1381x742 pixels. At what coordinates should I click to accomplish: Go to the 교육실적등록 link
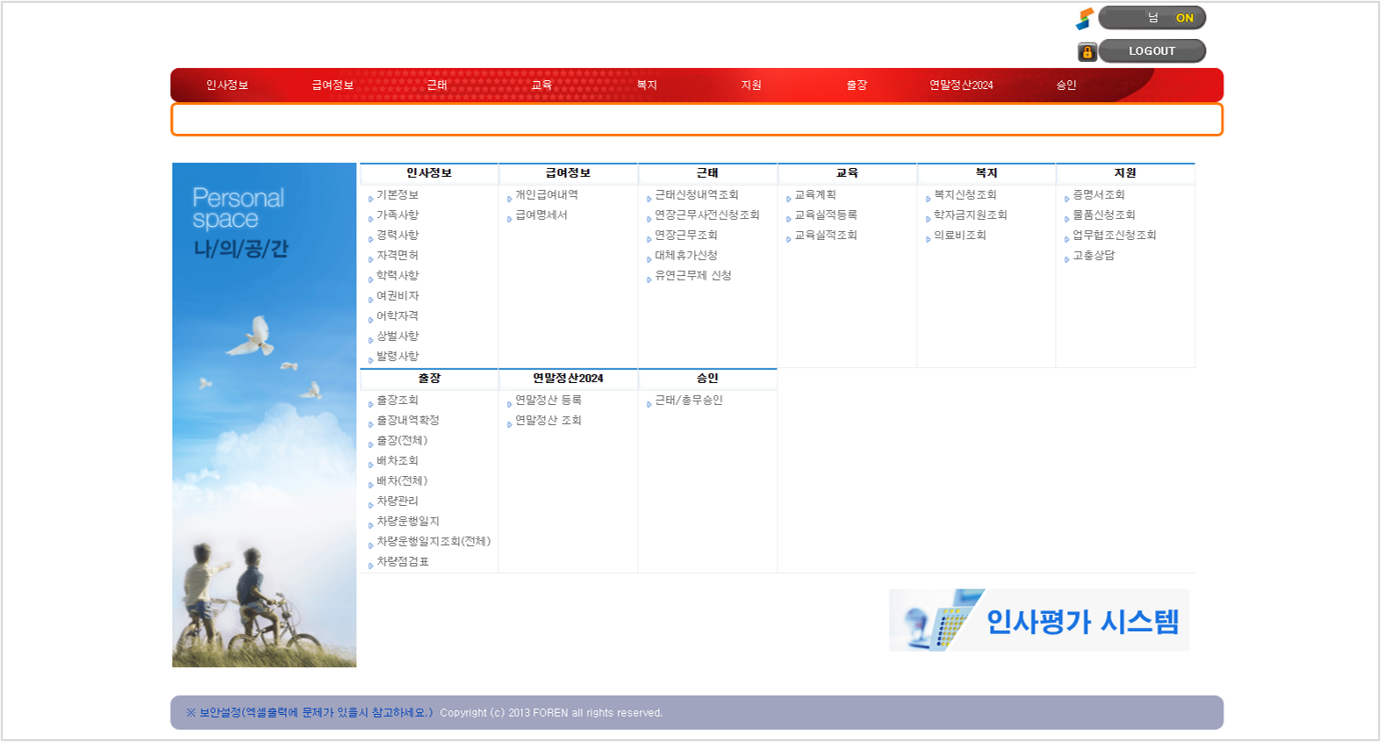click(825, 215)
